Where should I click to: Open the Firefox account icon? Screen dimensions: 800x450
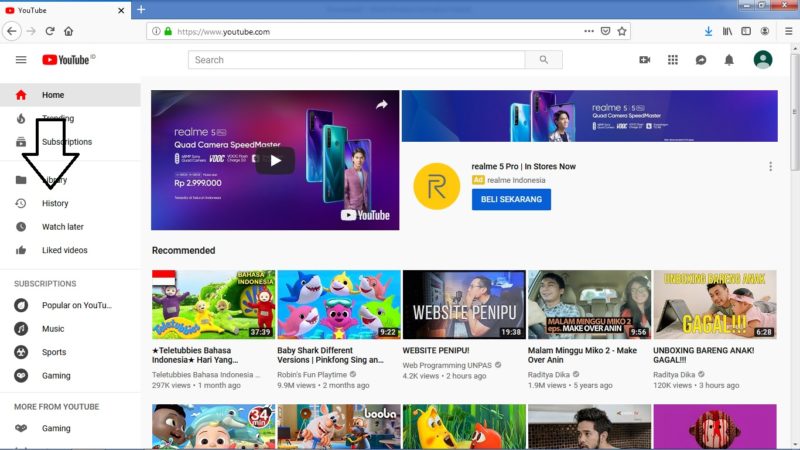pyautogui.click(x=764, y=31)
